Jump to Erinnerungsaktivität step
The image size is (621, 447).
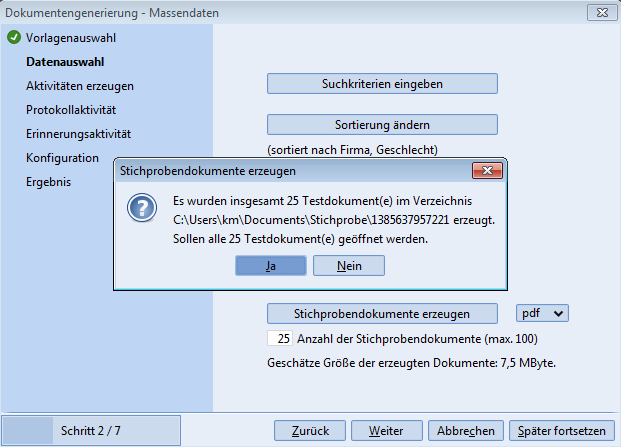point(79,133)
